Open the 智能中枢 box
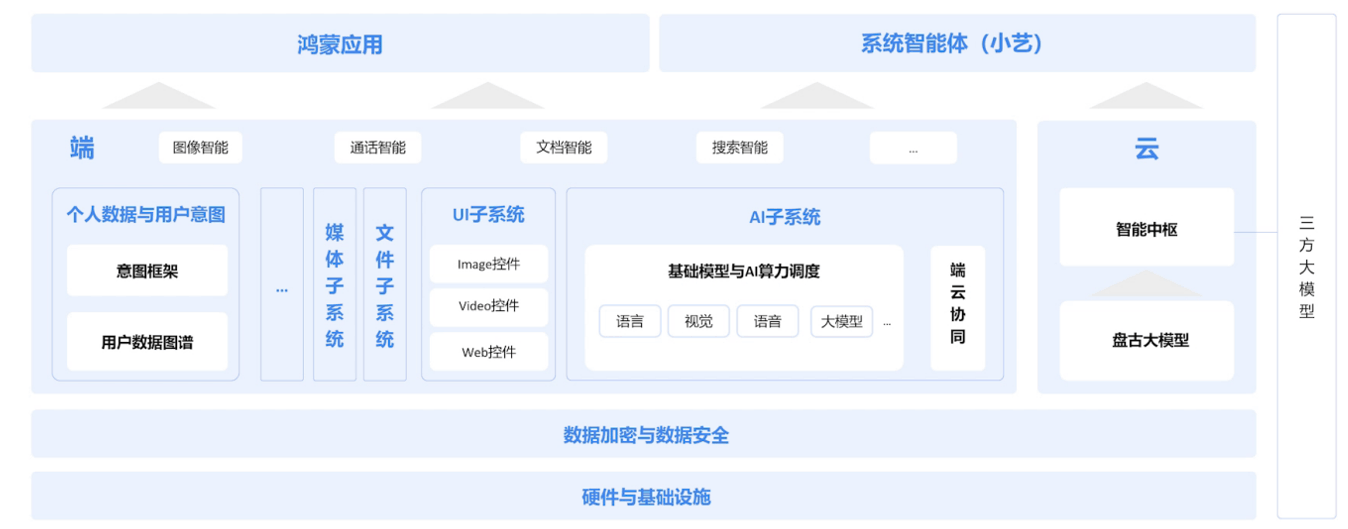This screenshot has height=529, width=1348. [1147, 228]
